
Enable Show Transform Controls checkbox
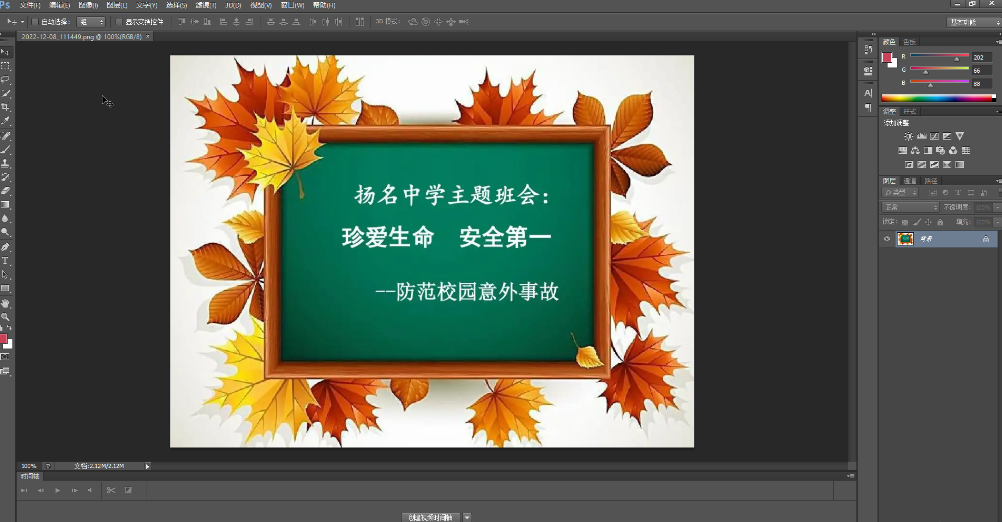(119, 21)
